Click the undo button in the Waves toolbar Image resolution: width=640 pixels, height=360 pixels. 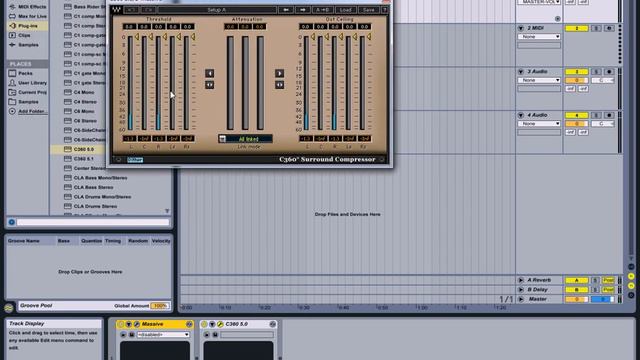(x=131, y=9)
